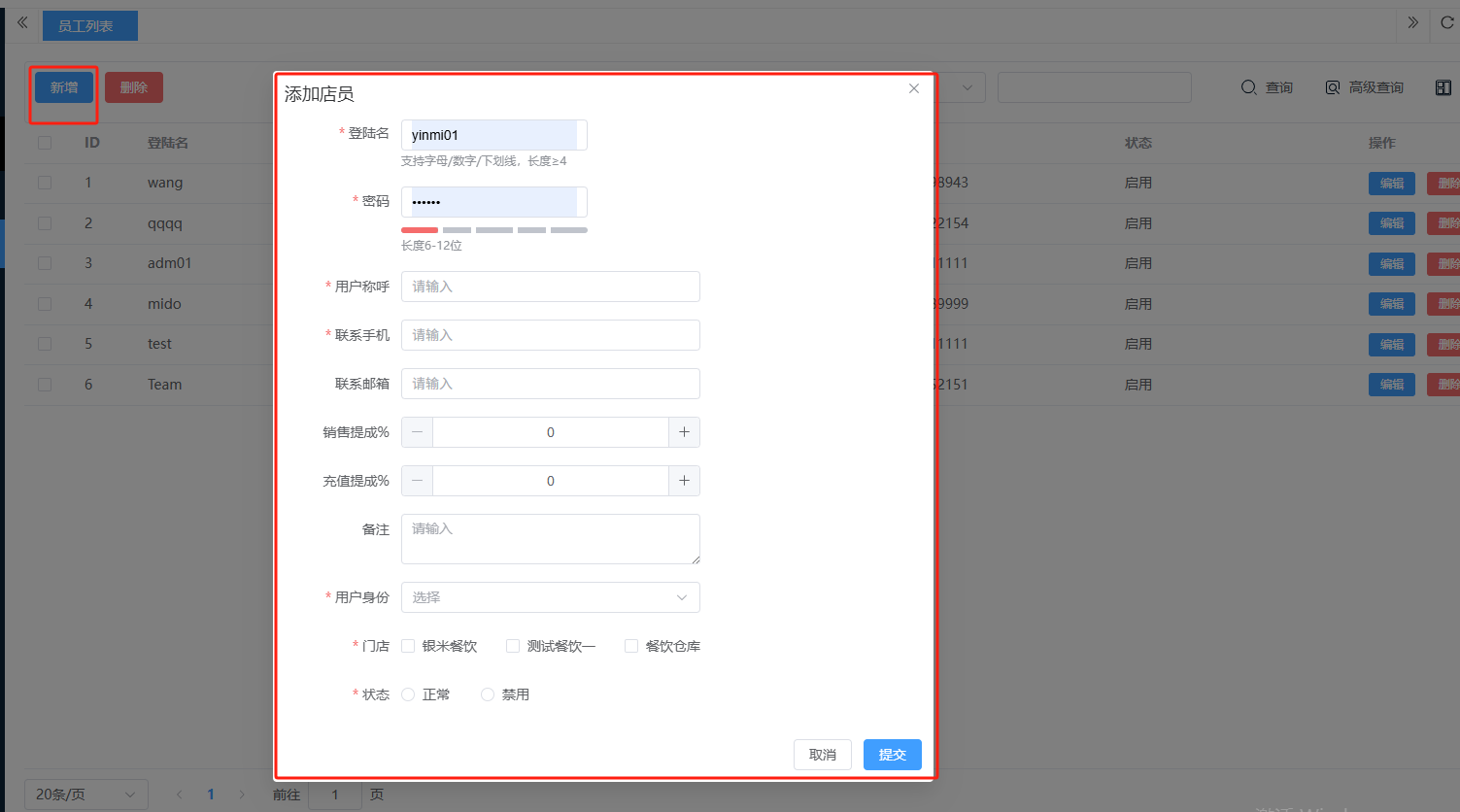Select the 正常 status radio button
Screen dimensions: 1460x812
[408, 694]
